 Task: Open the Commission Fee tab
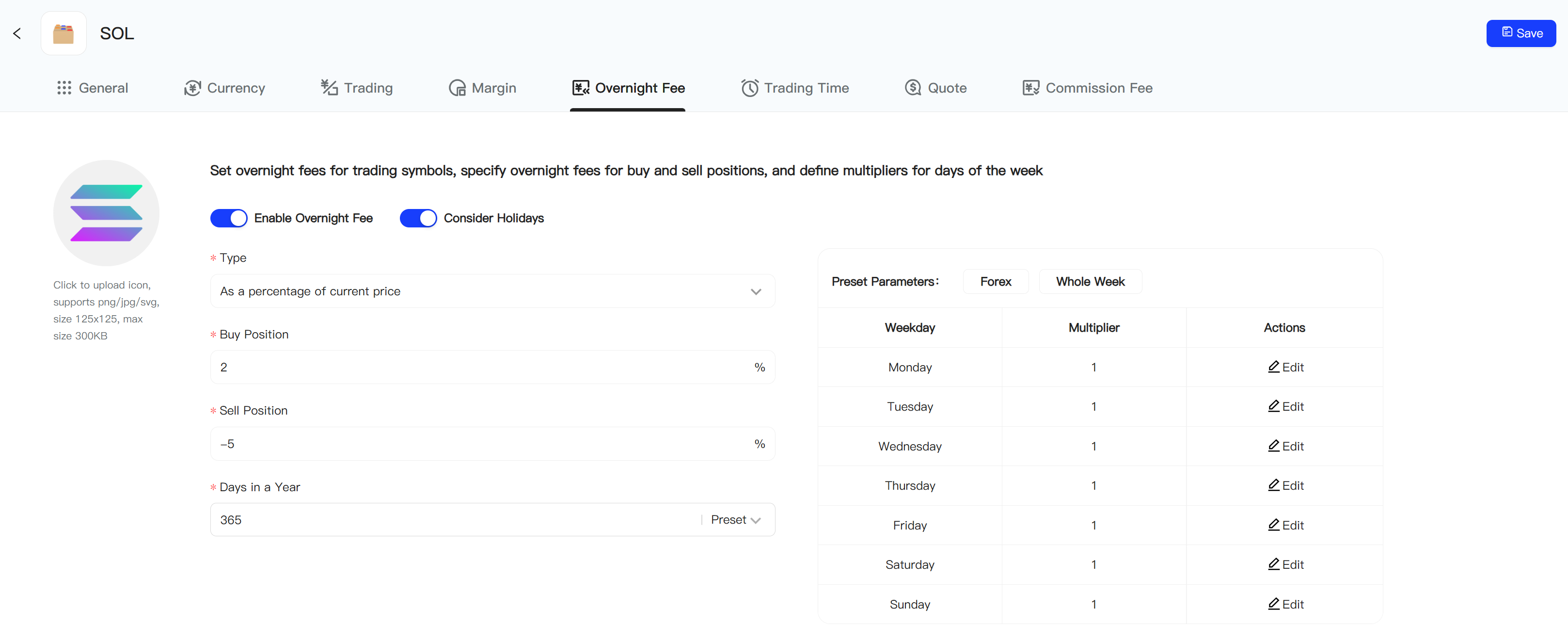tap(1088, 88)
